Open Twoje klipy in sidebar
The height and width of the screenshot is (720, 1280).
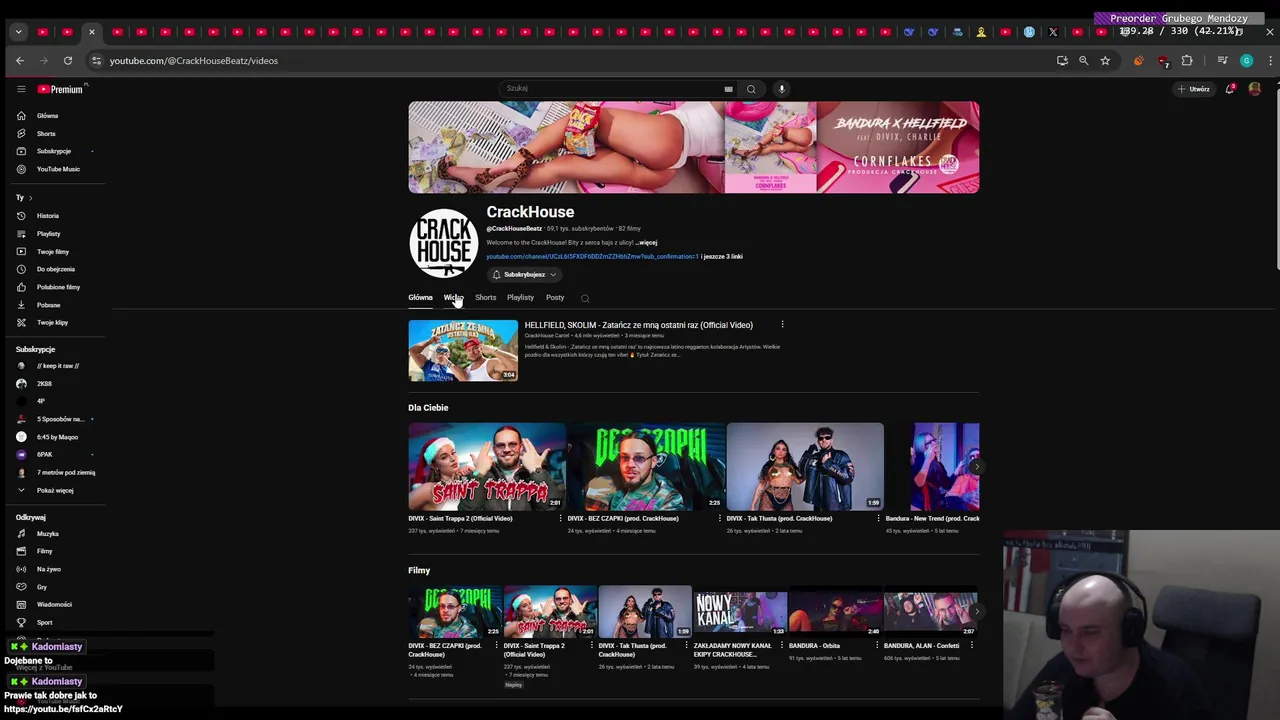[x=52, y=323]
